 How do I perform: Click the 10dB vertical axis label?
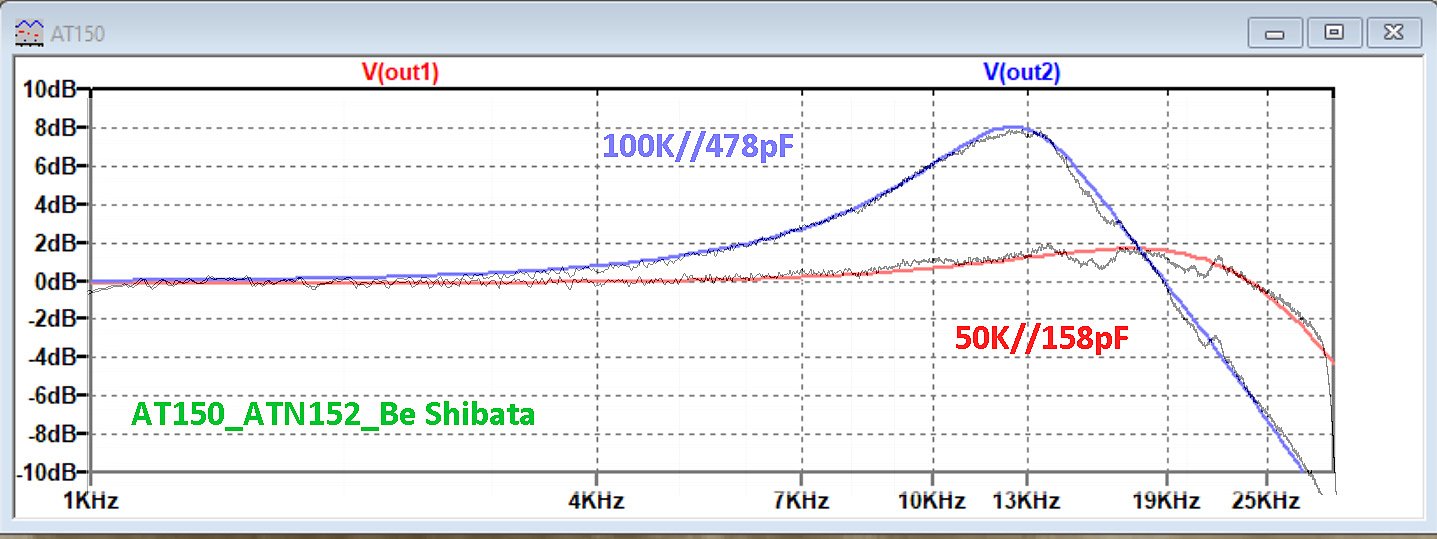[x=48, y=90]
